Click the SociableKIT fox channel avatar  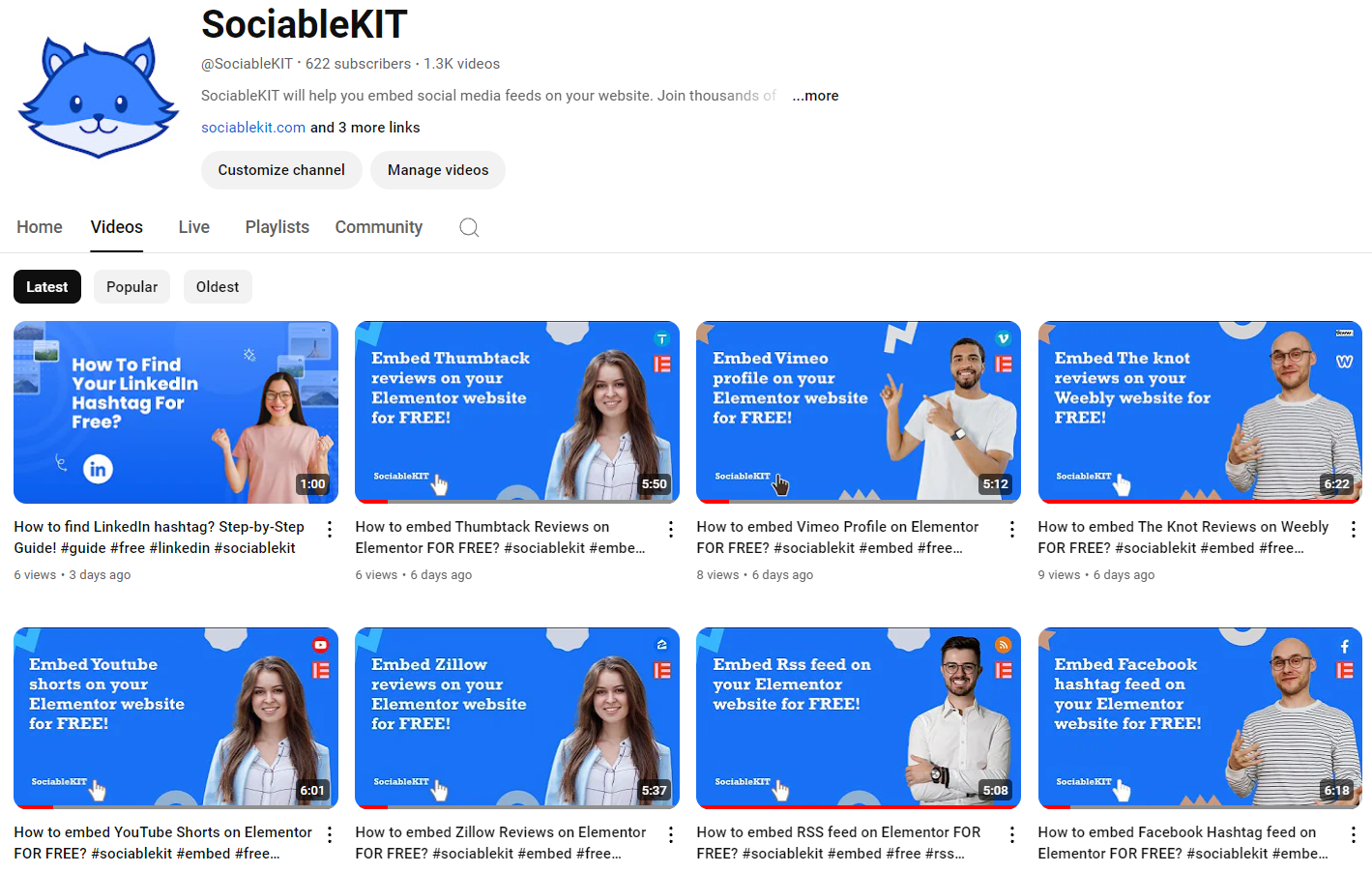(x=99, y=98)
